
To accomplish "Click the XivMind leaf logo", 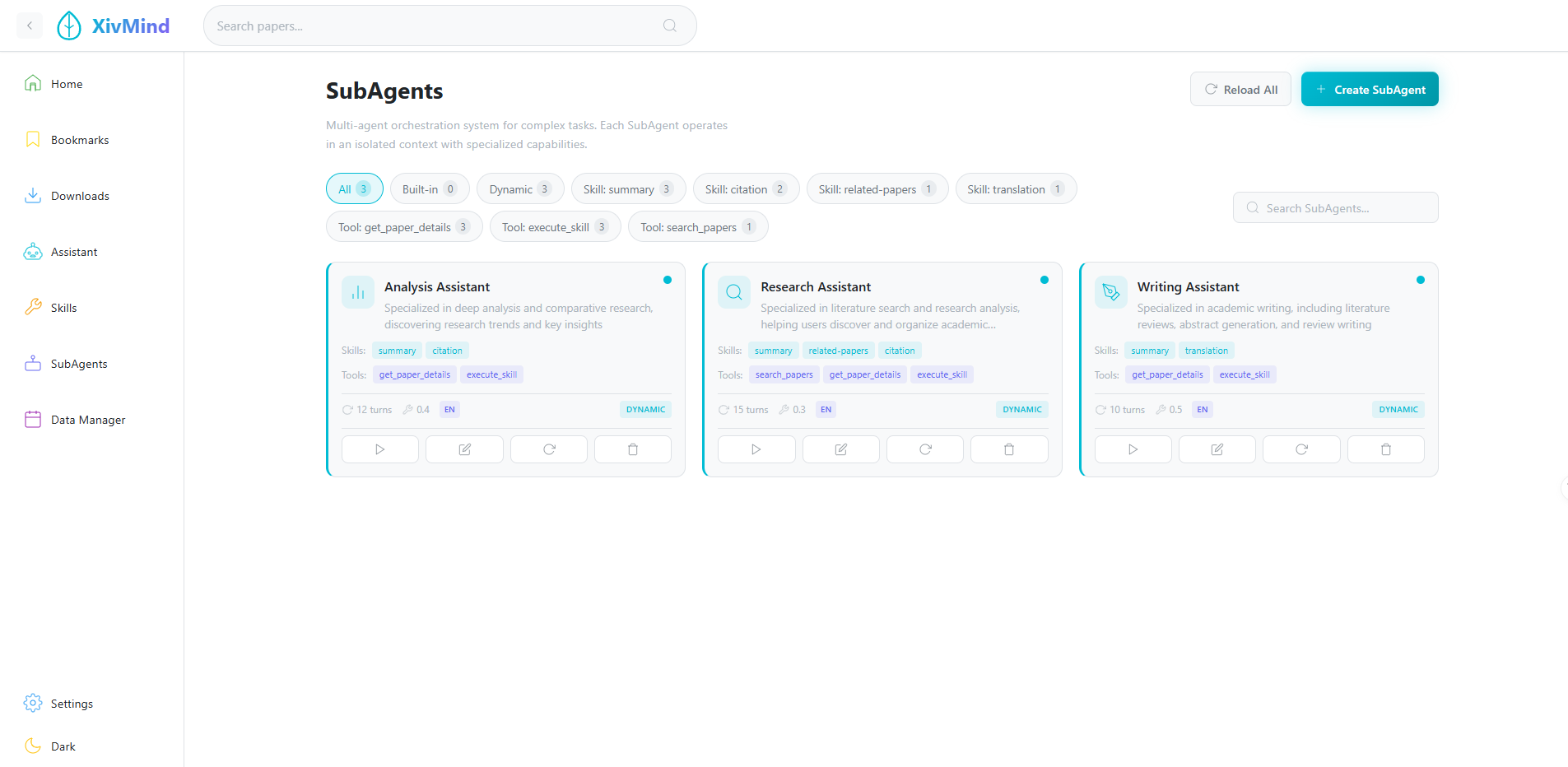I will (x=69, y=26).
